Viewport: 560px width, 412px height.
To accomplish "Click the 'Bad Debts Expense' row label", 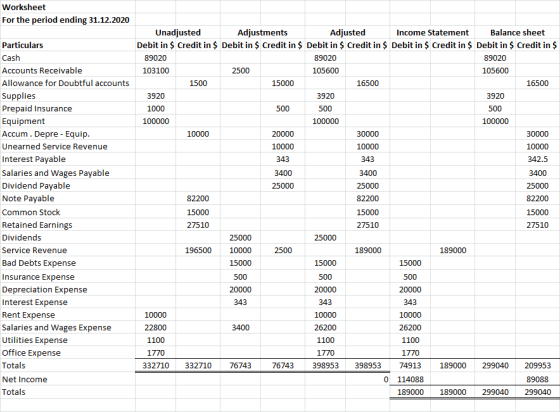I will 39,263.
